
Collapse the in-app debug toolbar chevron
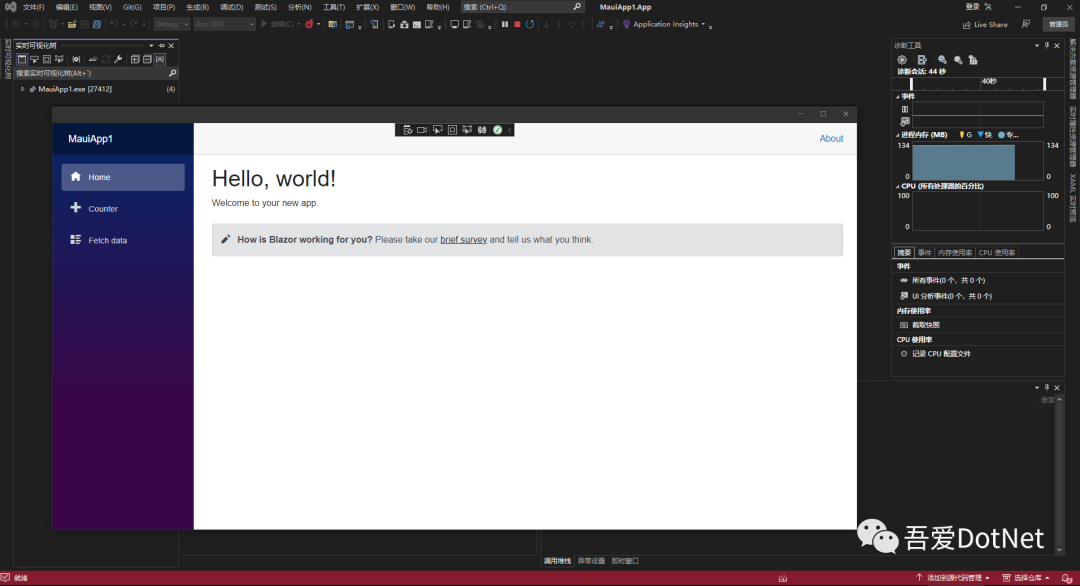[510, 129]
